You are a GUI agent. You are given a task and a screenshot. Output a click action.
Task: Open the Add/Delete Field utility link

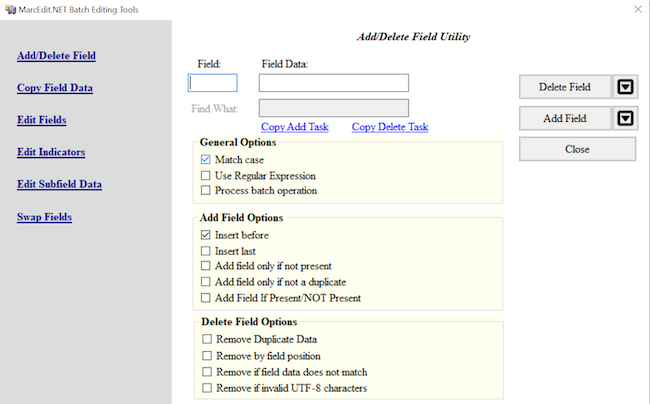(x=56, y=56)
